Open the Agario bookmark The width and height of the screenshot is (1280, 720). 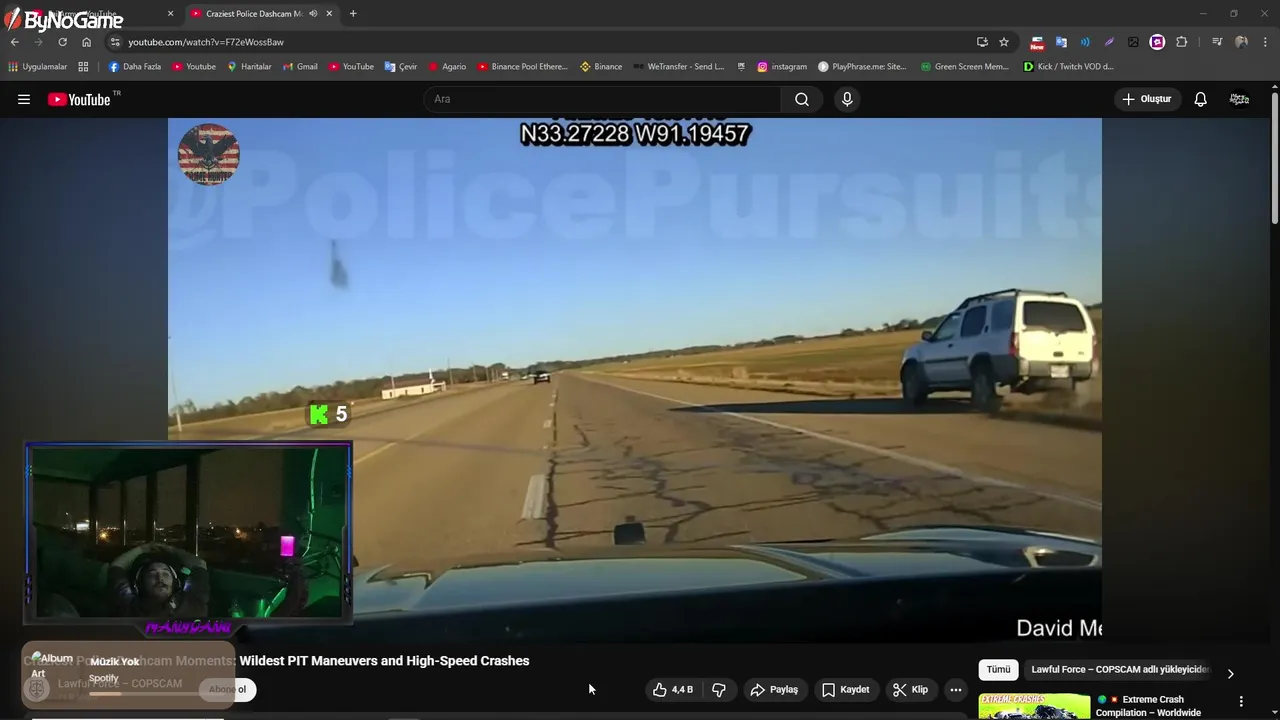pos(447,67)
